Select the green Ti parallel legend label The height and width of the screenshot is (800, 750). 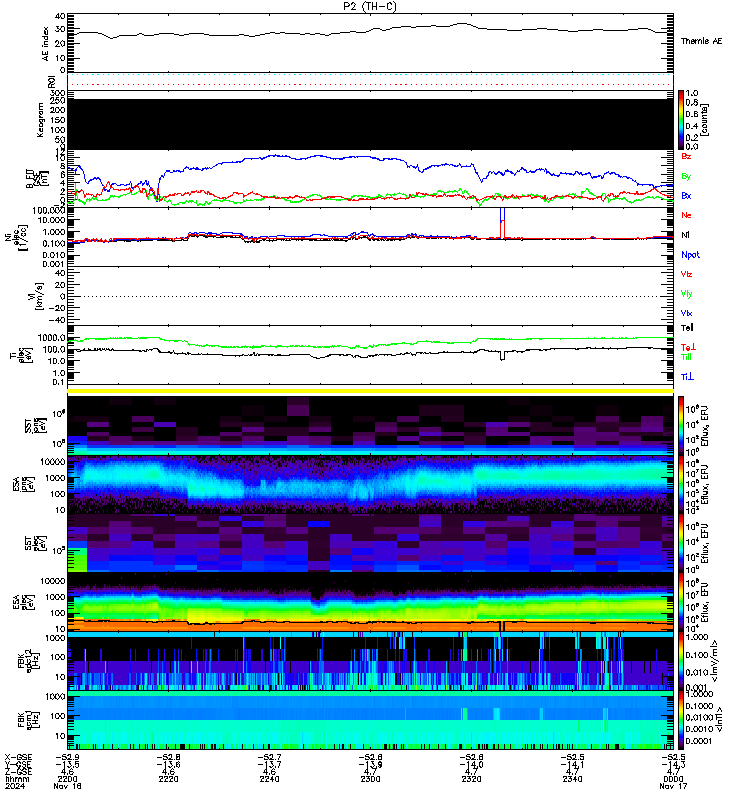pyautogui.click(x=687, y=357)
